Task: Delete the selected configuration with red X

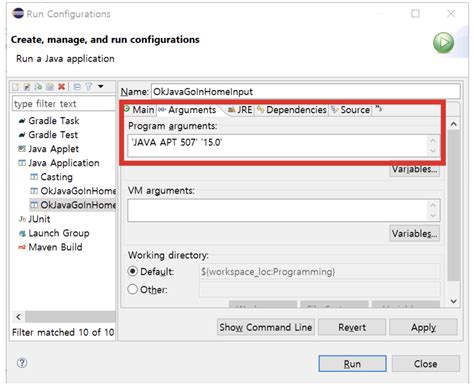Action: 61,87
